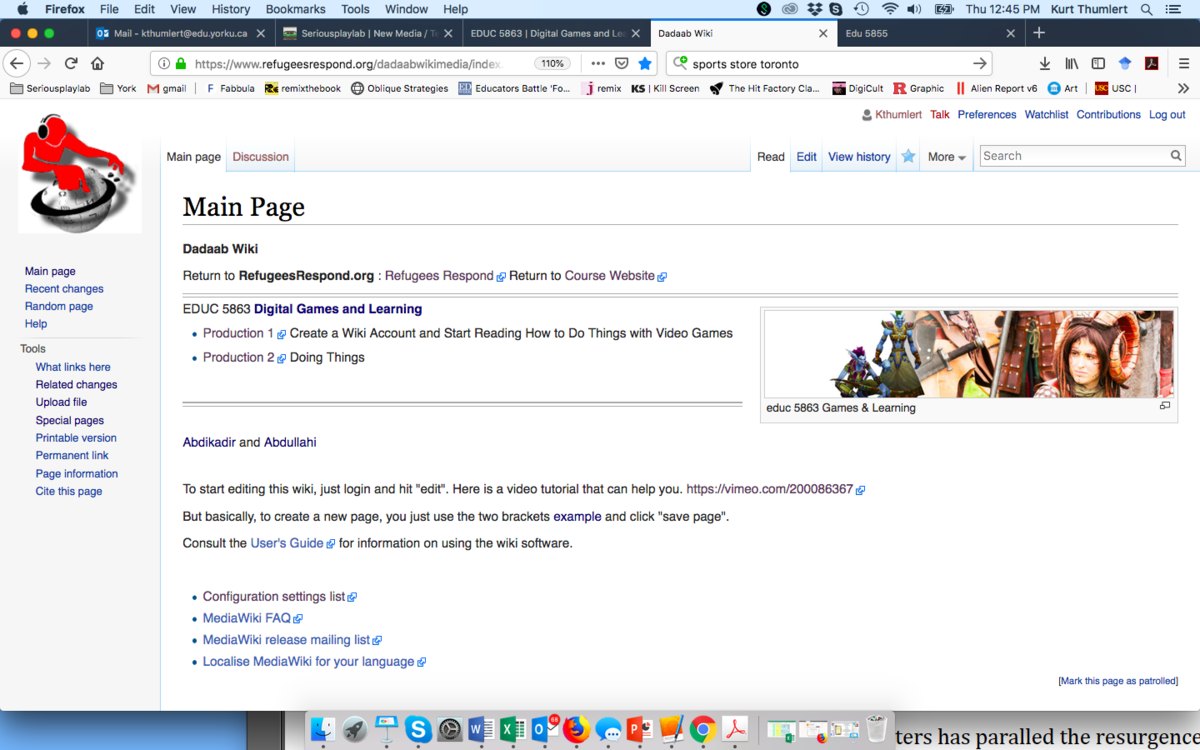
Task: Open the Trash in the Dock
Action: (876, 730)
